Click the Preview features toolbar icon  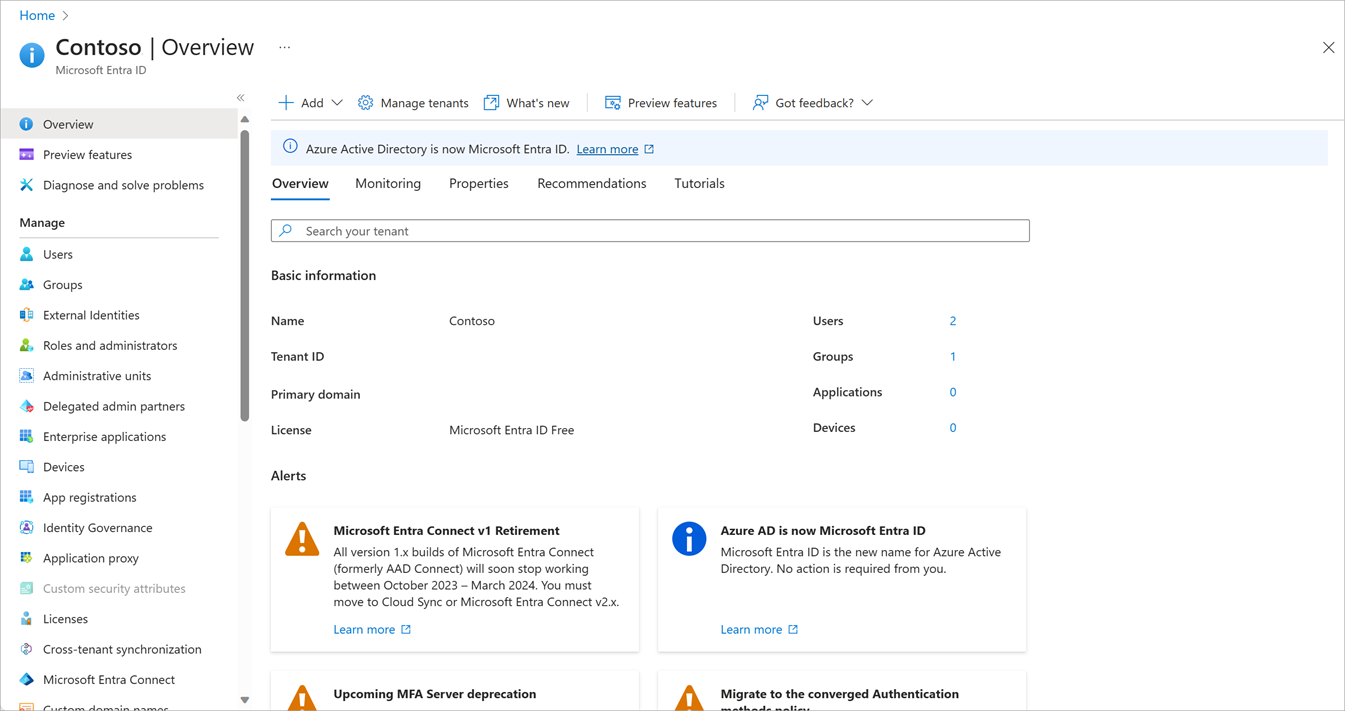pos(613,103)
